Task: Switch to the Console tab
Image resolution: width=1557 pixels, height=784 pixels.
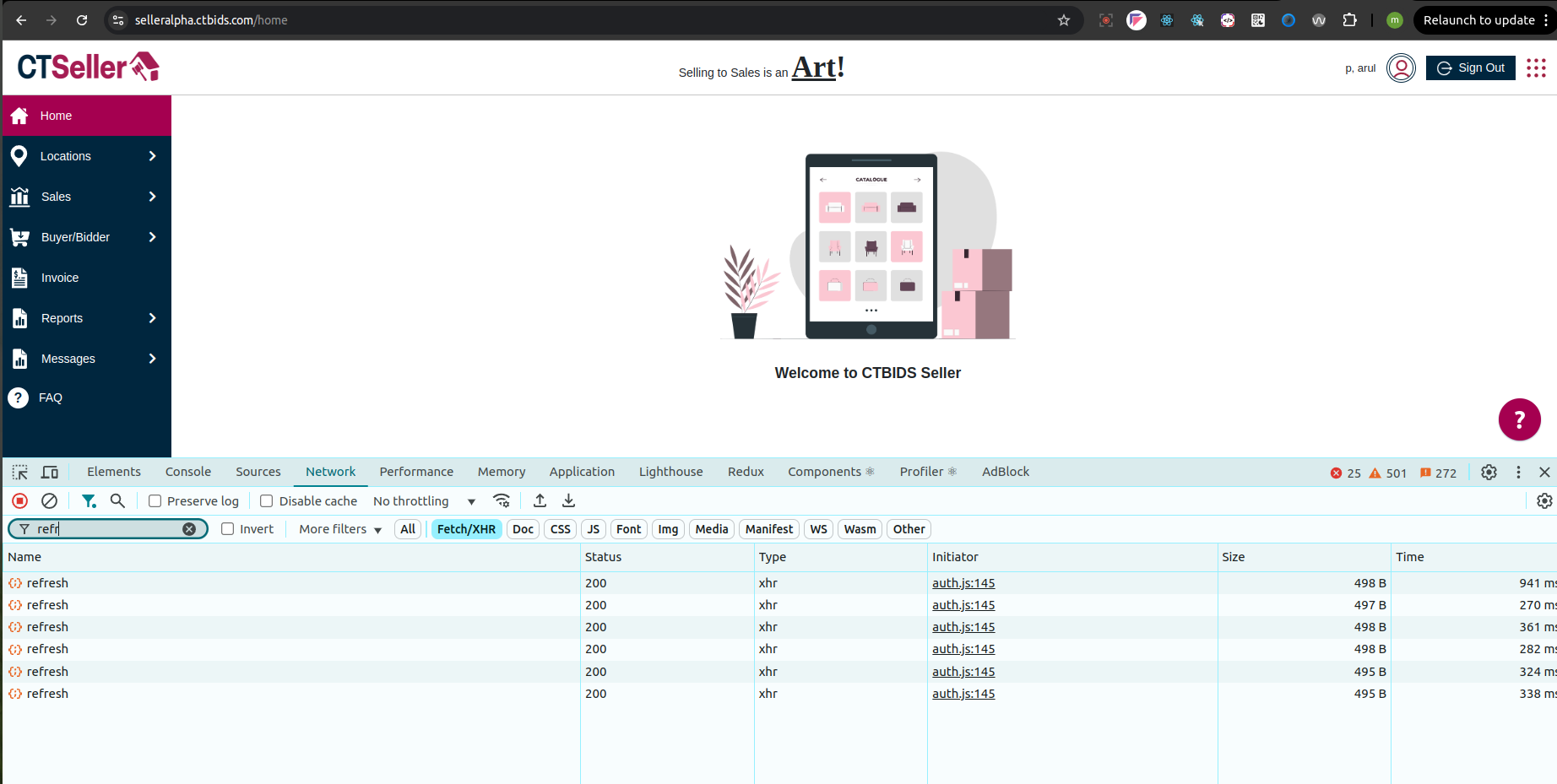Action: coord(188,472)
